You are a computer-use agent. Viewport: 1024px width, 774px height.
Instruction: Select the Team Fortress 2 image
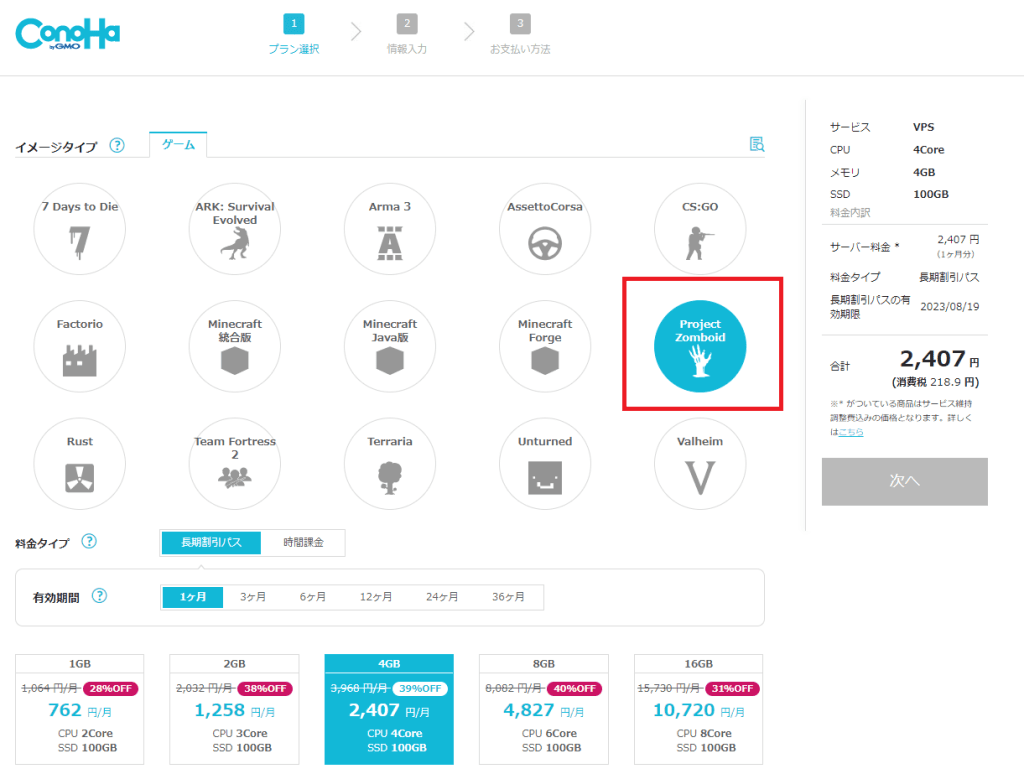234,464
